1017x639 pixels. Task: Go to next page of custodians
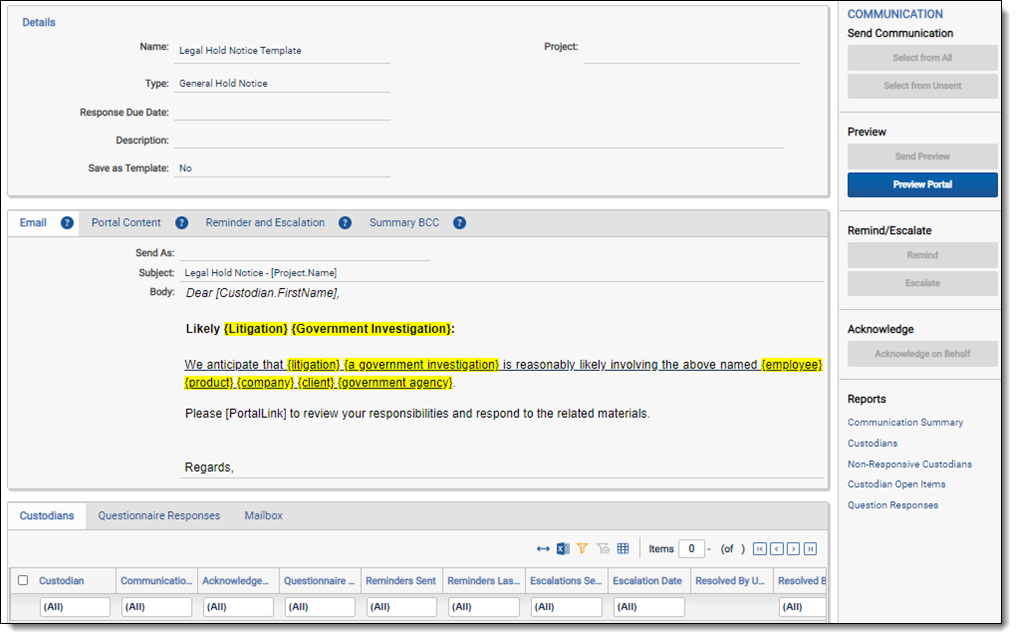(794, 549)
